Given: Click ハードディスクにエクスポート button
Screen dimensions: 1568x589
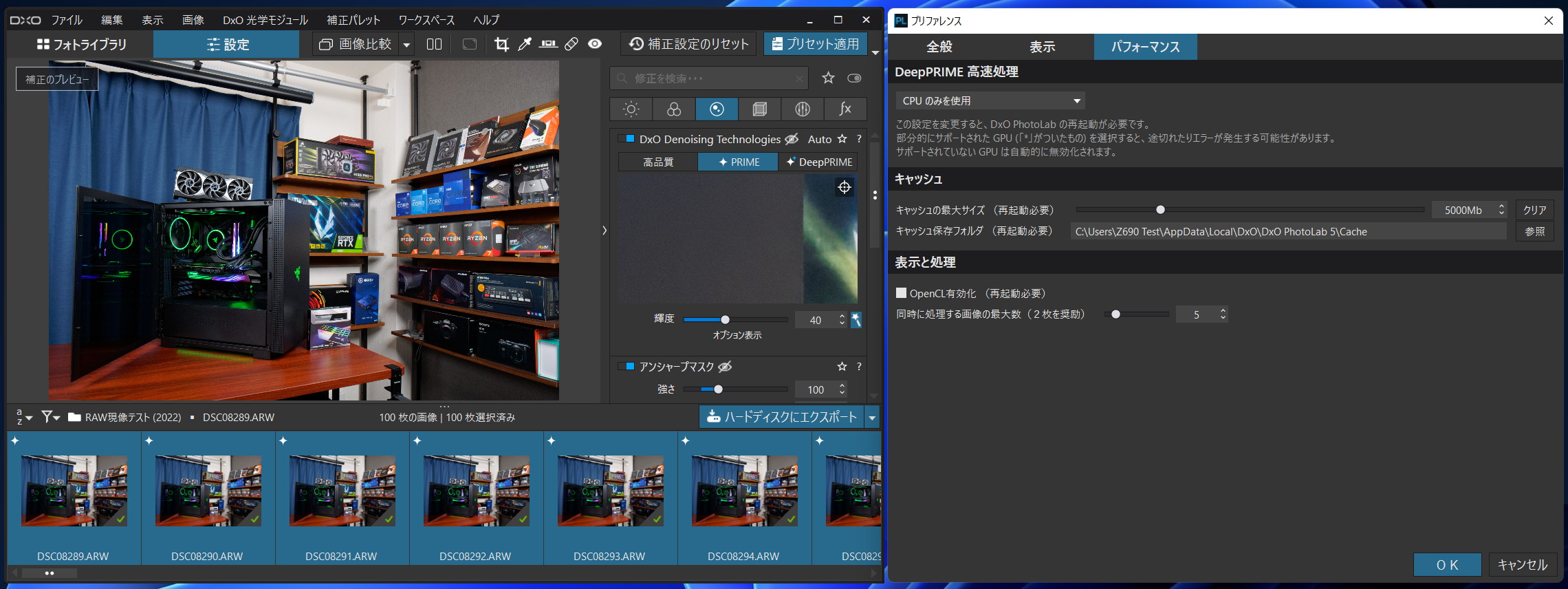Looking at the screenshot, I should coord(782,417).
